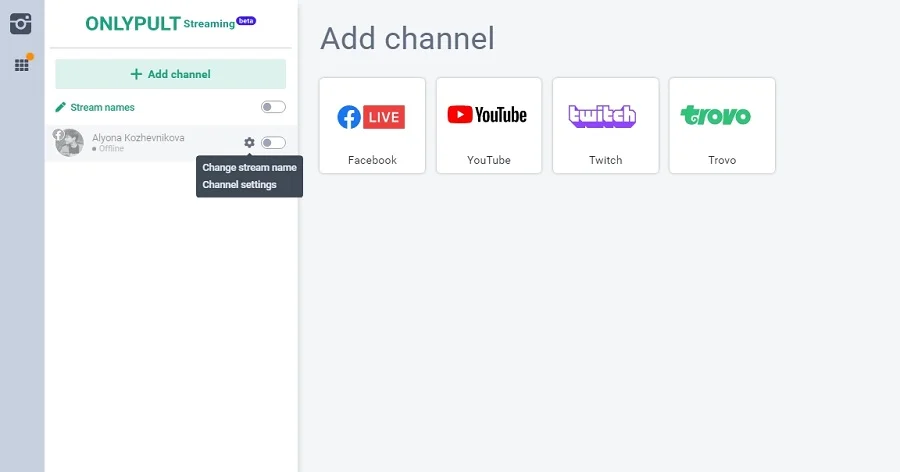Select the Trovo logo card

pos(721,125)
